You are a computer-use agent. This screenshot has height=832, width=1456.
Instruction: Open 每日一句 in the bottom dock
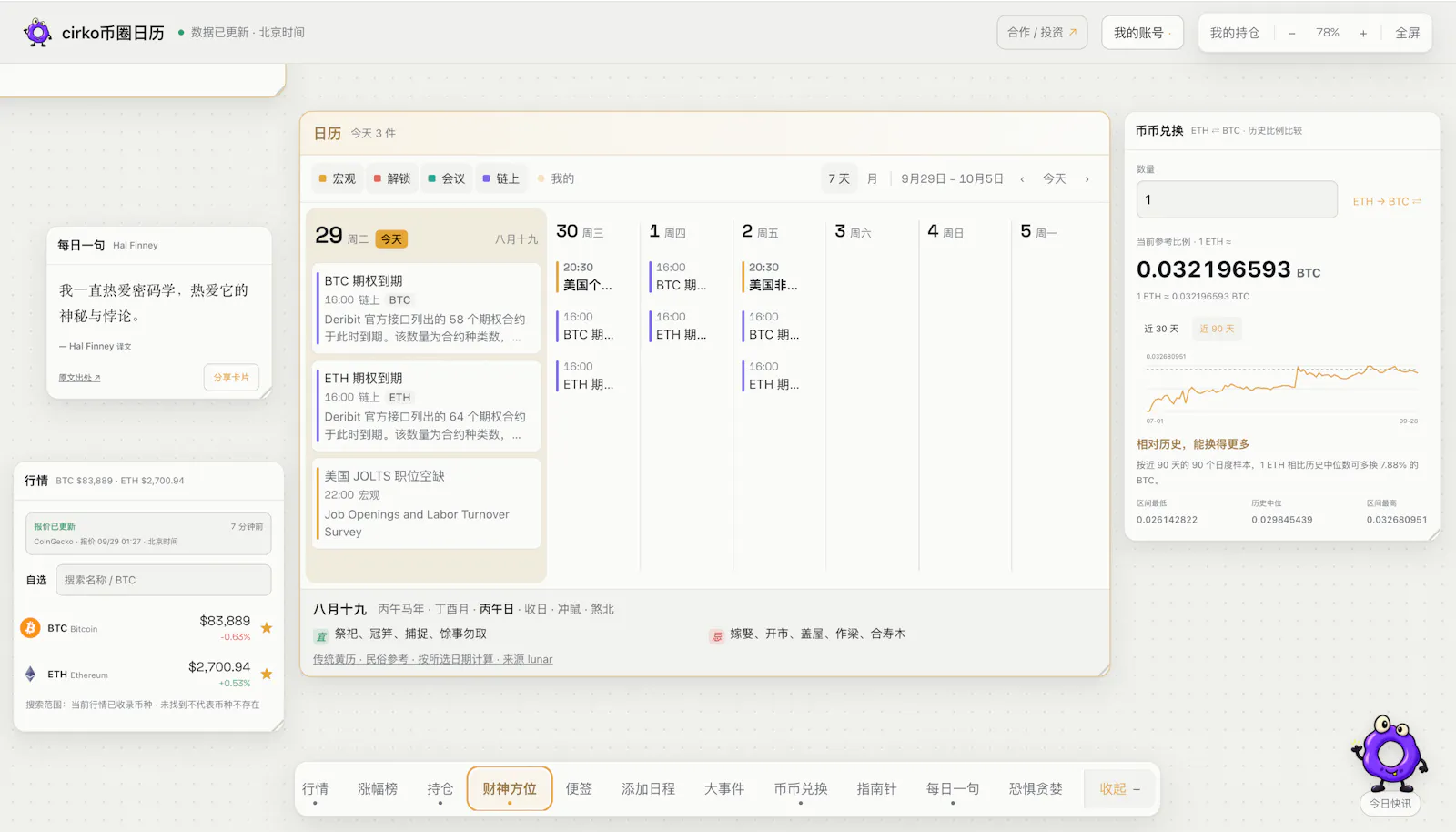coord(953,788)
